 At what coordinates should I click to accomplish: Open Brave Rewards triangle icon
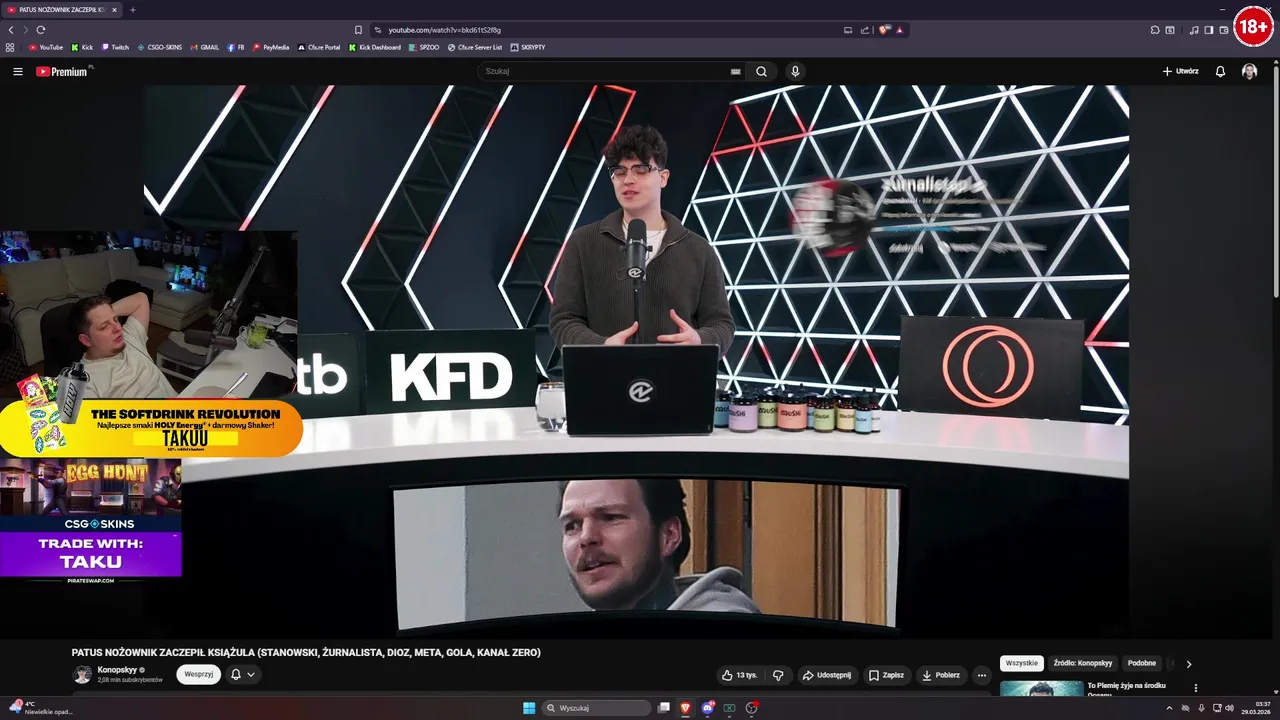tap(900, 30)
